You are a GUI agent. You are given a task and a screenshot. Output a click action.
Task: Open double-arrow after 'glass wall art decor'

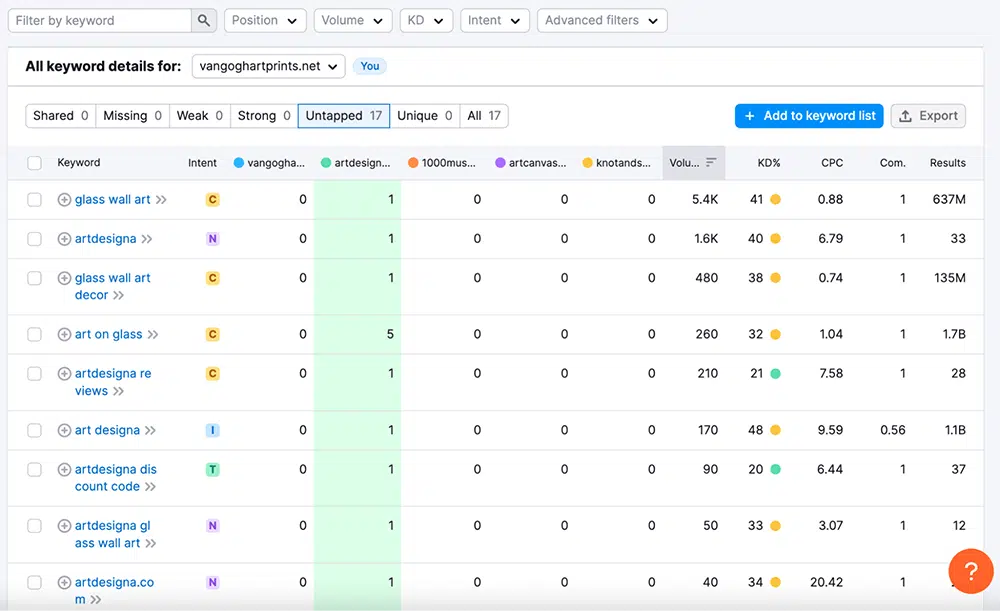tap(118, 295)
